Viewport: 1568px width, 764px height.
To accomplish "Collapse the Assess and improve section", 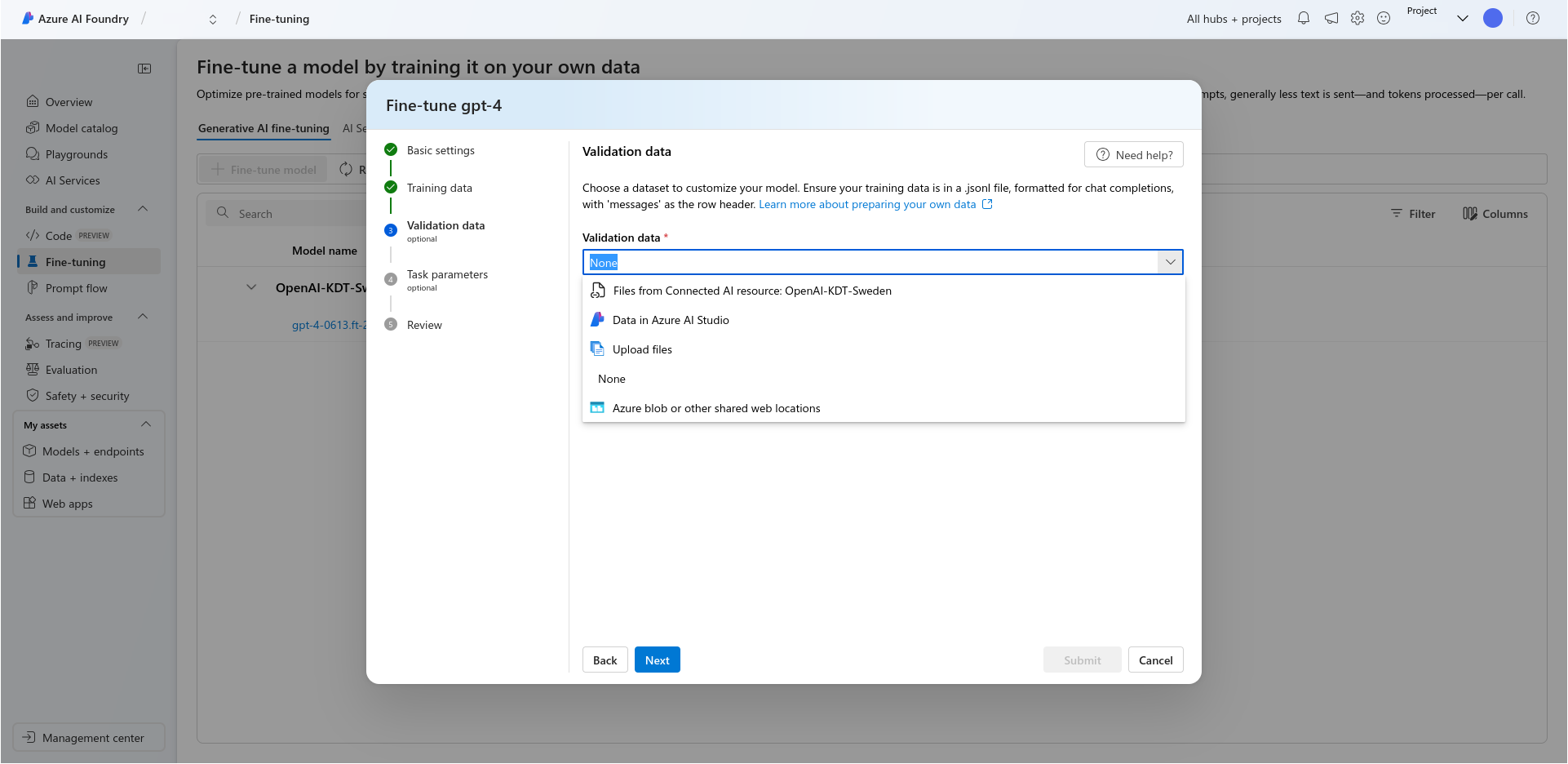I will click(144, 317).
